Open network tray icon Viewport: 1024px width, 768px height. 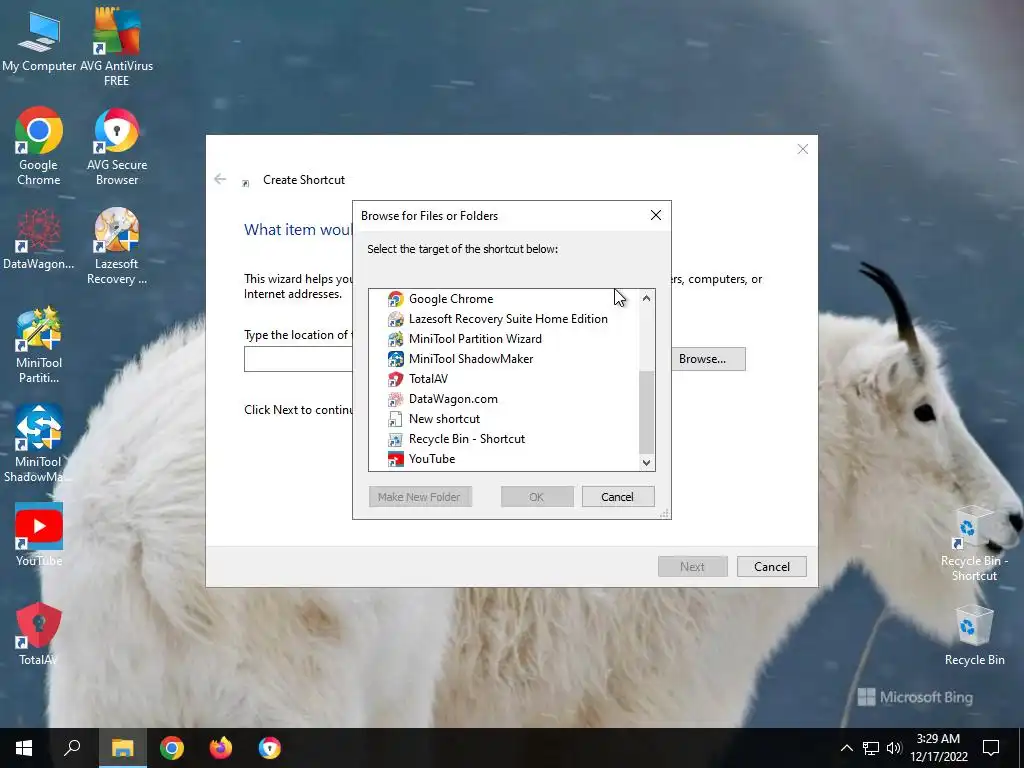click(x=871, y=748)
